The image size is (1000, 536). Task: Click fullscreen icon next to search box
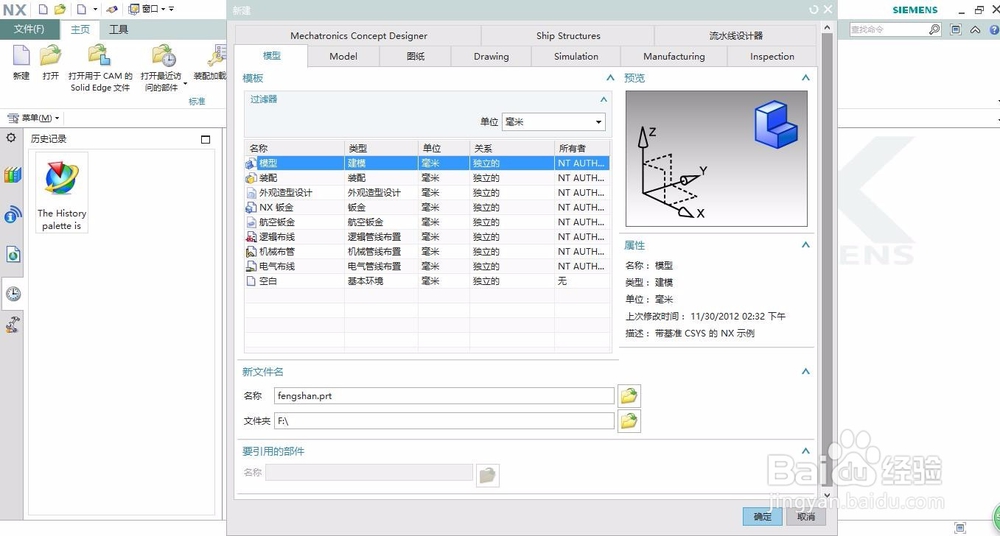(955, 29)
